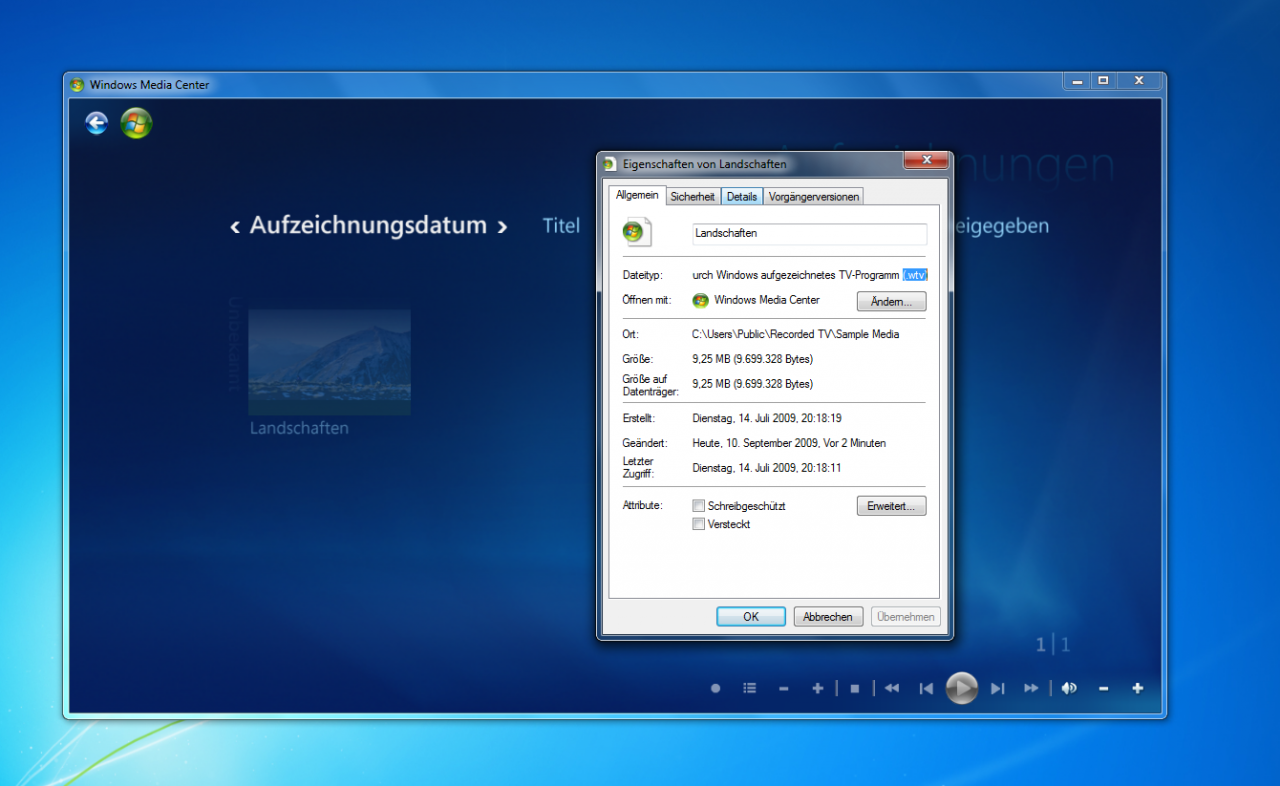Lower volume with rightmost minus button
The image size is (1280, 786).
(1103, 688)
